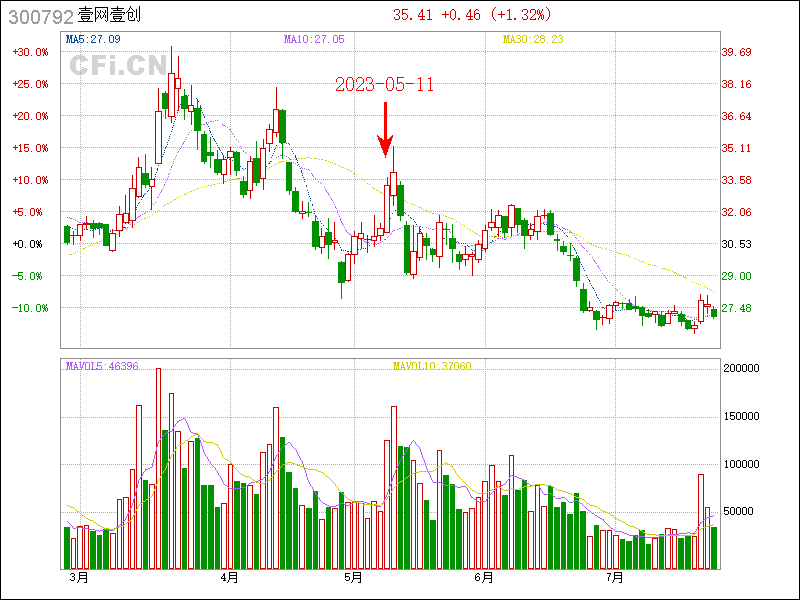Click the 7月 label on time axis

[x=615, y=577]
